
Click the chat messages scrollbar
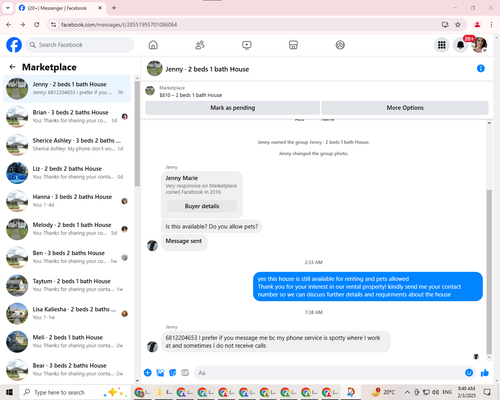(489, 272)
